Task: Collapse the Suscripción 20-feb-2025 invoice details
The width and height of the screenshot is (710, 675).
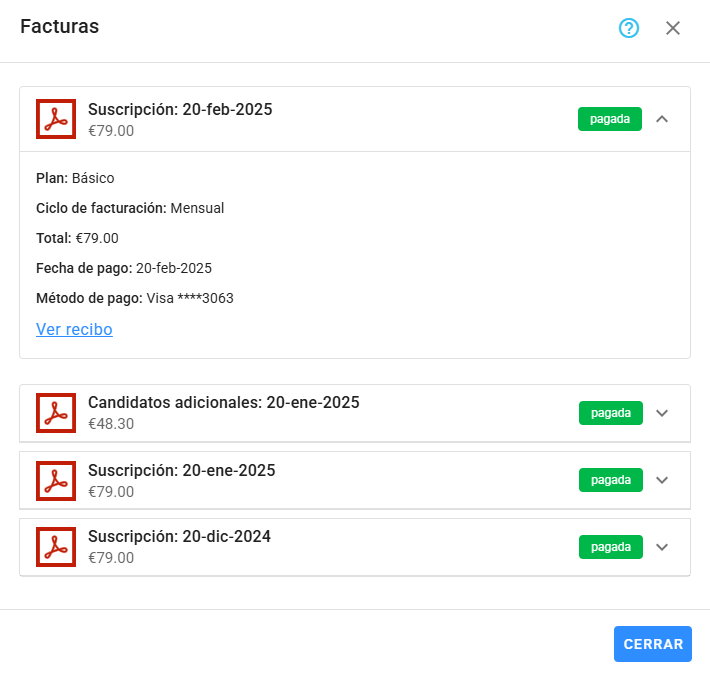Action: point(661,119)
